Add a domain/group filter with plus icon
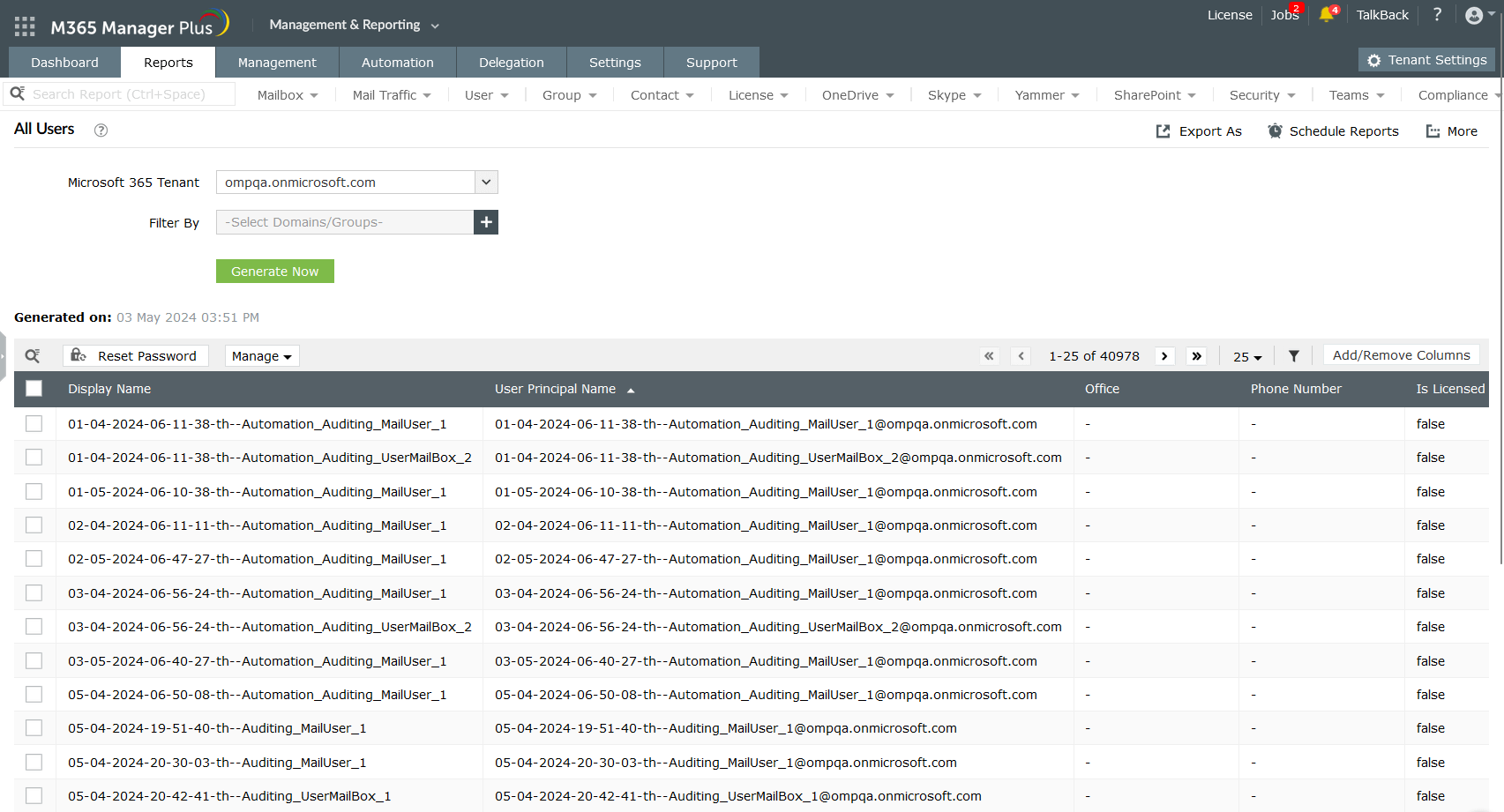Image resolution: width=1504 pixels, height=812 pixels. point(486,222)
